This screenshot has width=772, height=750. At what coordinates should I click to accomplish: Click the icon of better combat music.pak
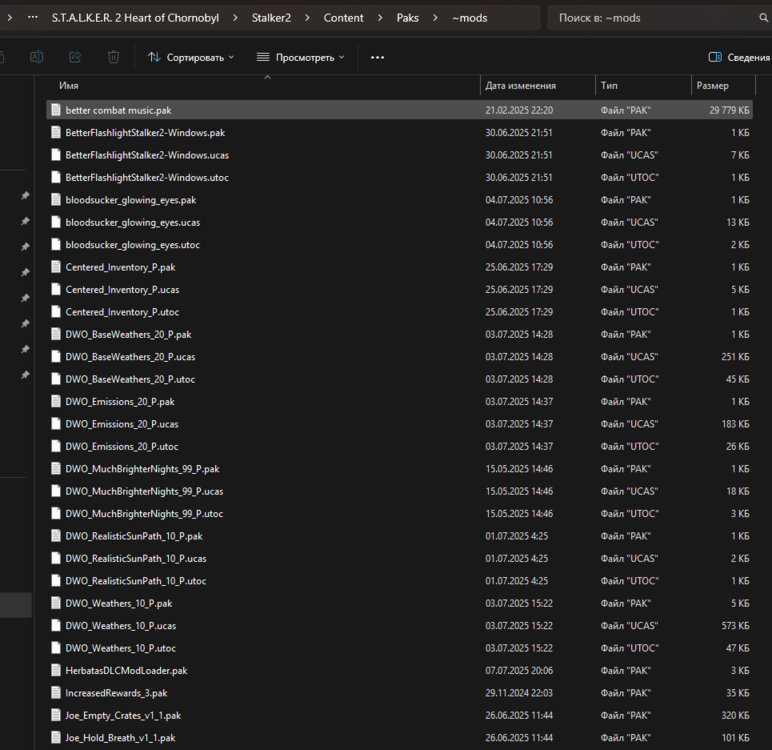(56, 110)
